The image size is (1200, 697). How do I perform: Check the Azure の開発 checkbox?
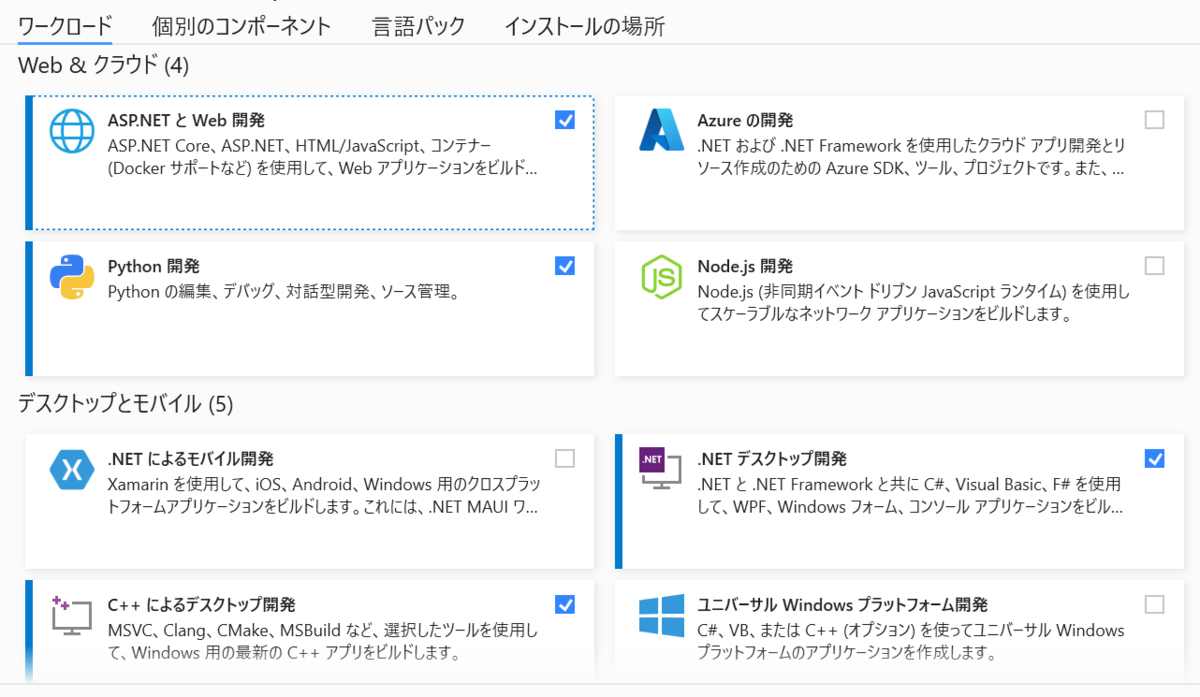(1155, 120)
